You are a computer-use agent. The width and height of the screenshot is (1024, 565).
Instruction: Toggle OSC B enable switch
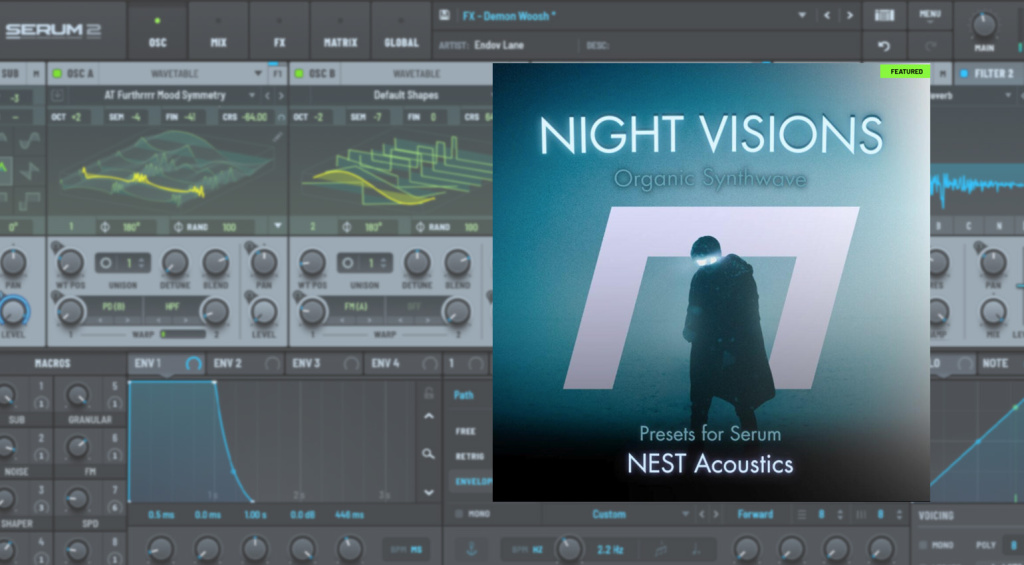299,73
